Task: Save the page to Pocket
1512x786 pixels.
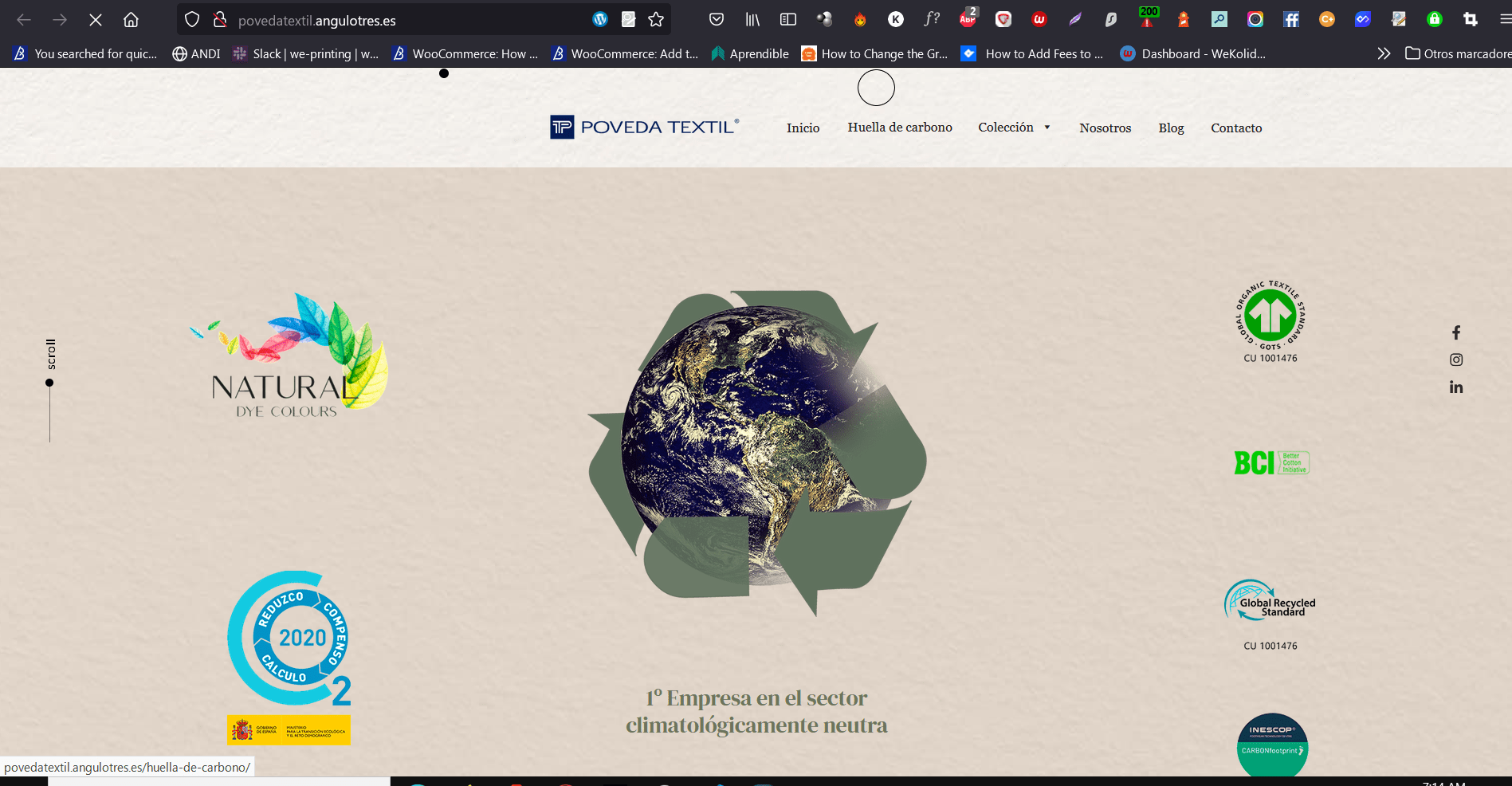Action: click(x=717, y=20)
